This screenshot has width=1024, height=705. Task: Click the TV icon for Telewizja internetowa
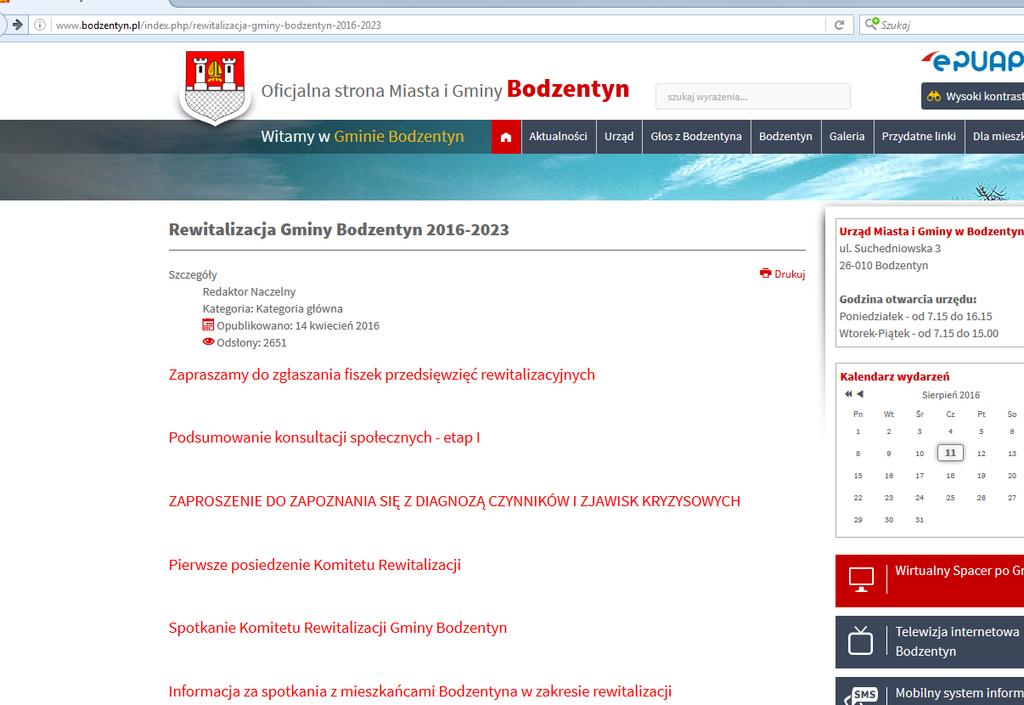860,640
